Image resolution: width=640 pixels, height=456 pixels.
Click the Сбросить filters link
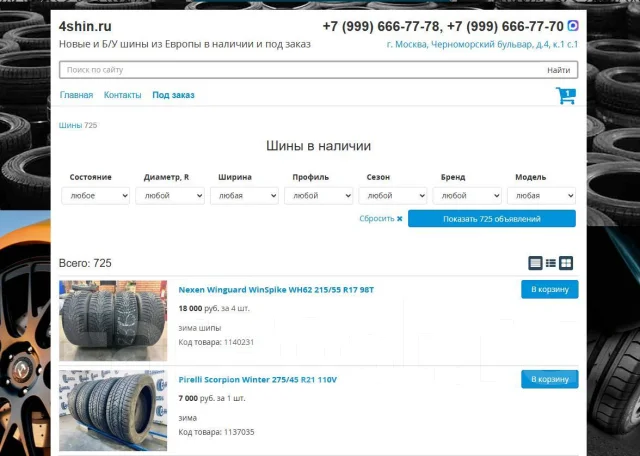tap(377, 219)
